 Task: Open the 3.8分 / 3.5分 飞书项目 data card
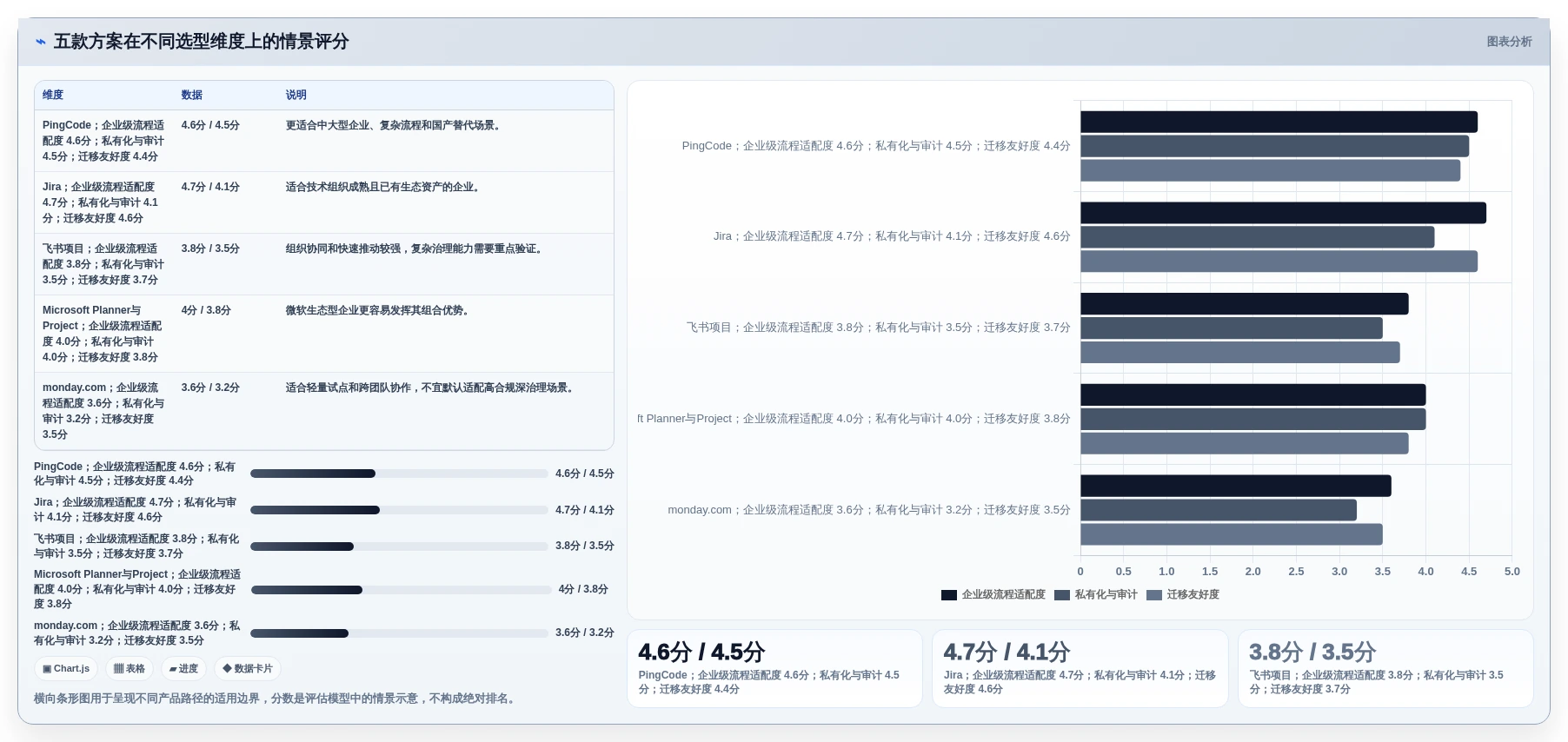click(x=1385, y=669)
